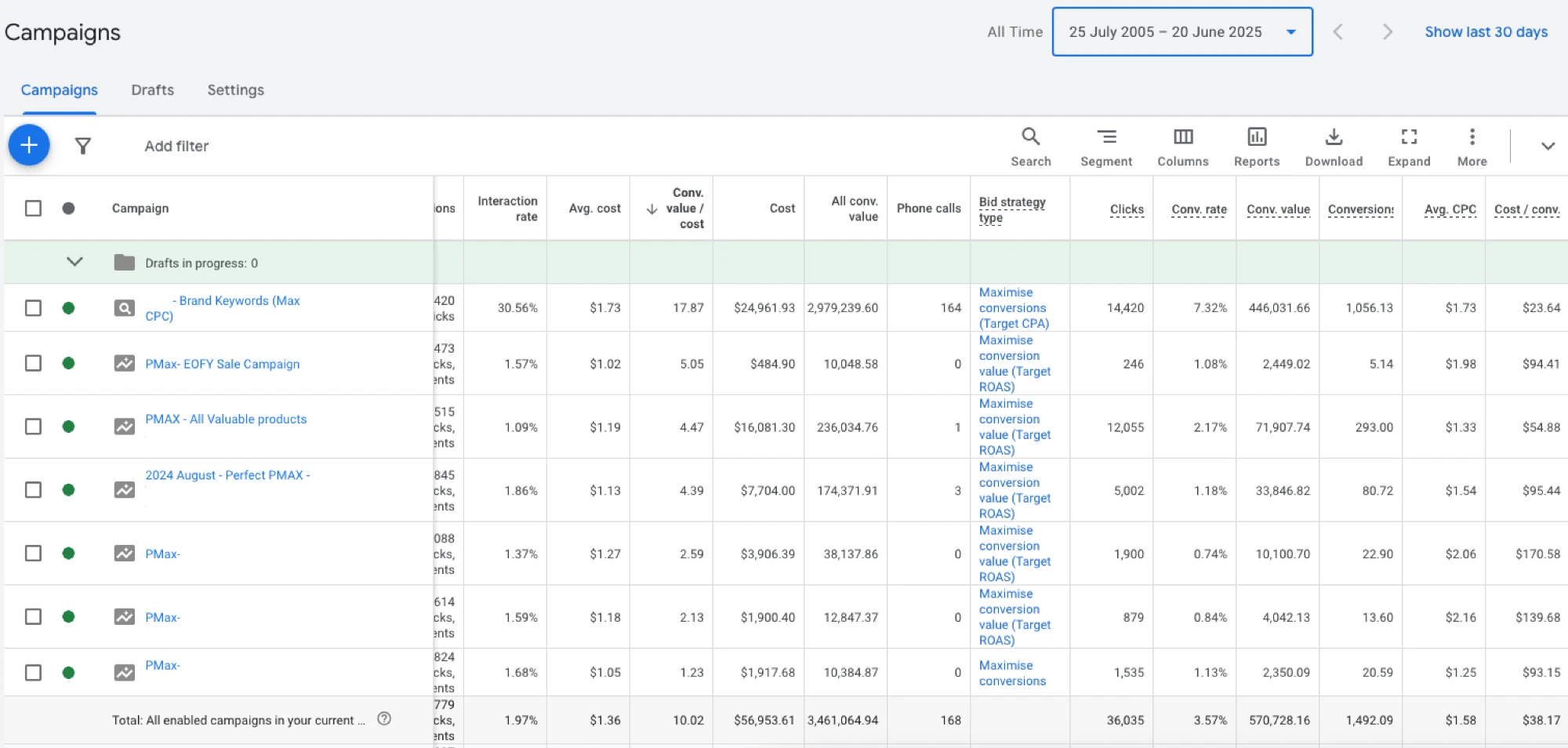Open the Search tool in table toolbar

click(x=1030, y=147)
